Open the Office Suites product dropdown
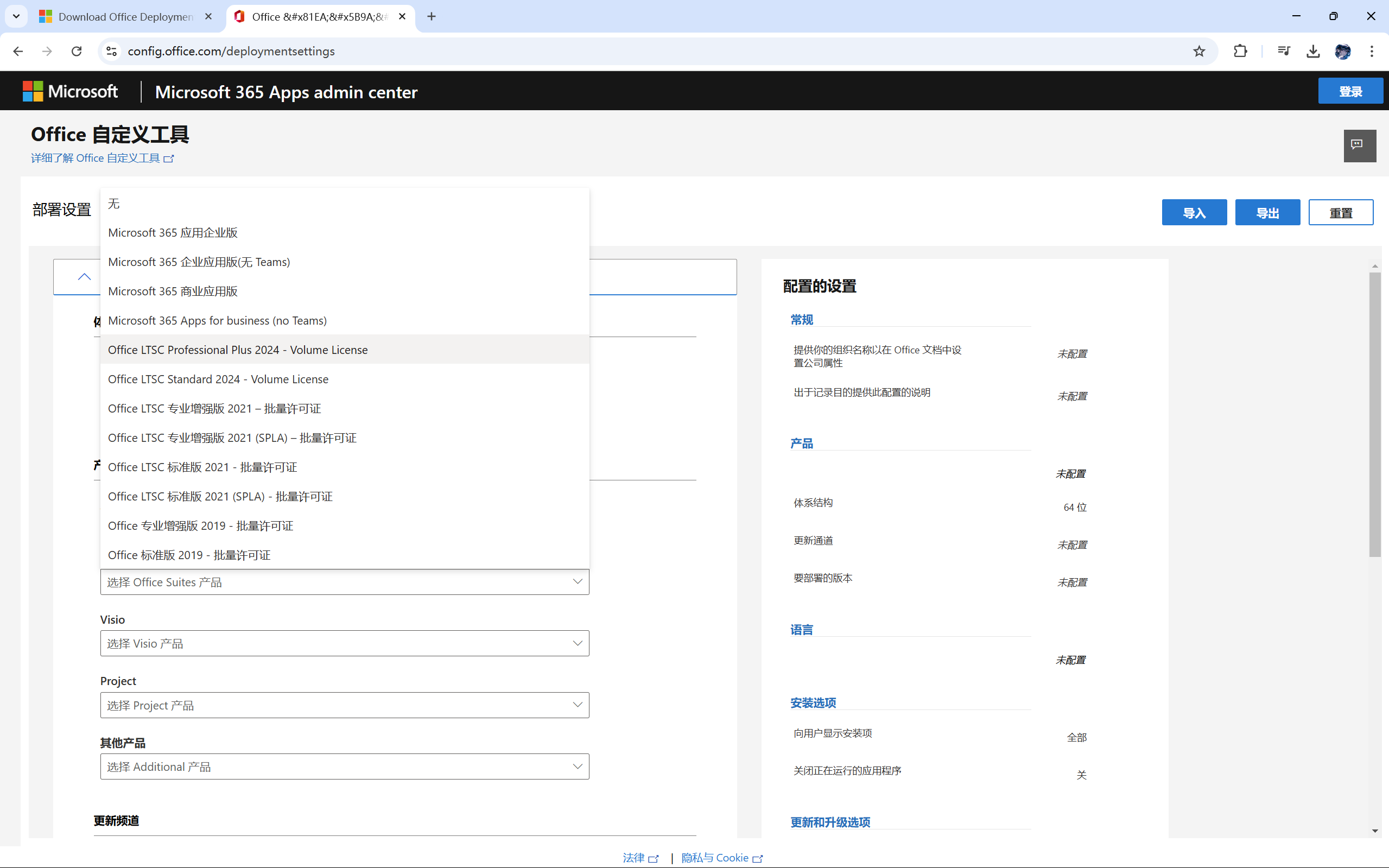 (x=344, y=582)
